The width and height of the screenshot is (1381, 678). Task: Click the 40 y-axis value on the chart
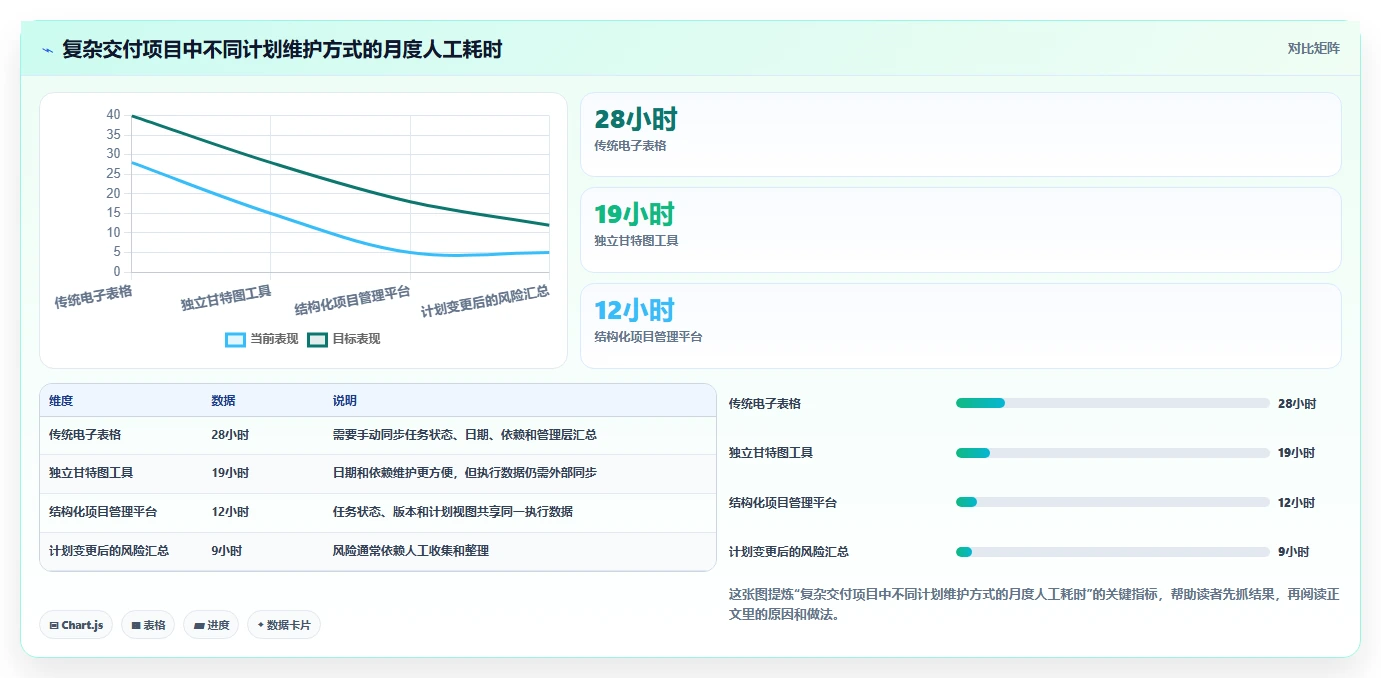pos(113,115)
